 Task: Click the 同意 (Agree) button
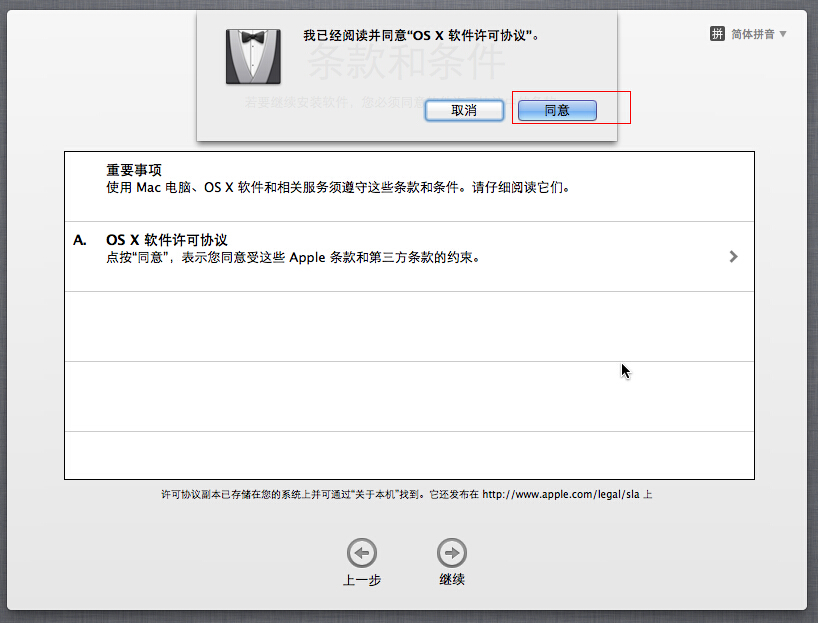[x=557, y=111]
